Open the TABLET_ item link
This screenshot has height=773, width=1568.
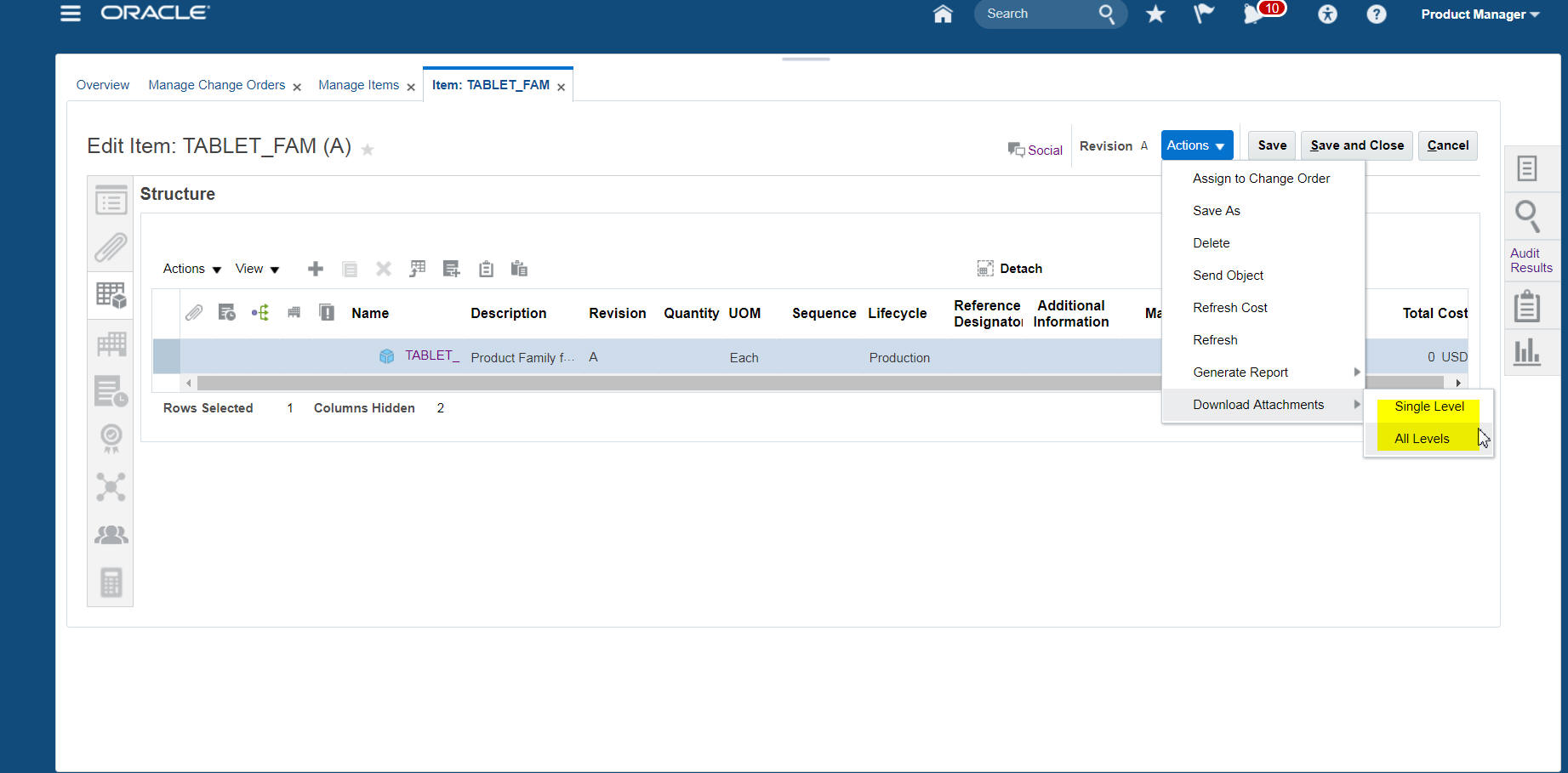pos(432,355)
